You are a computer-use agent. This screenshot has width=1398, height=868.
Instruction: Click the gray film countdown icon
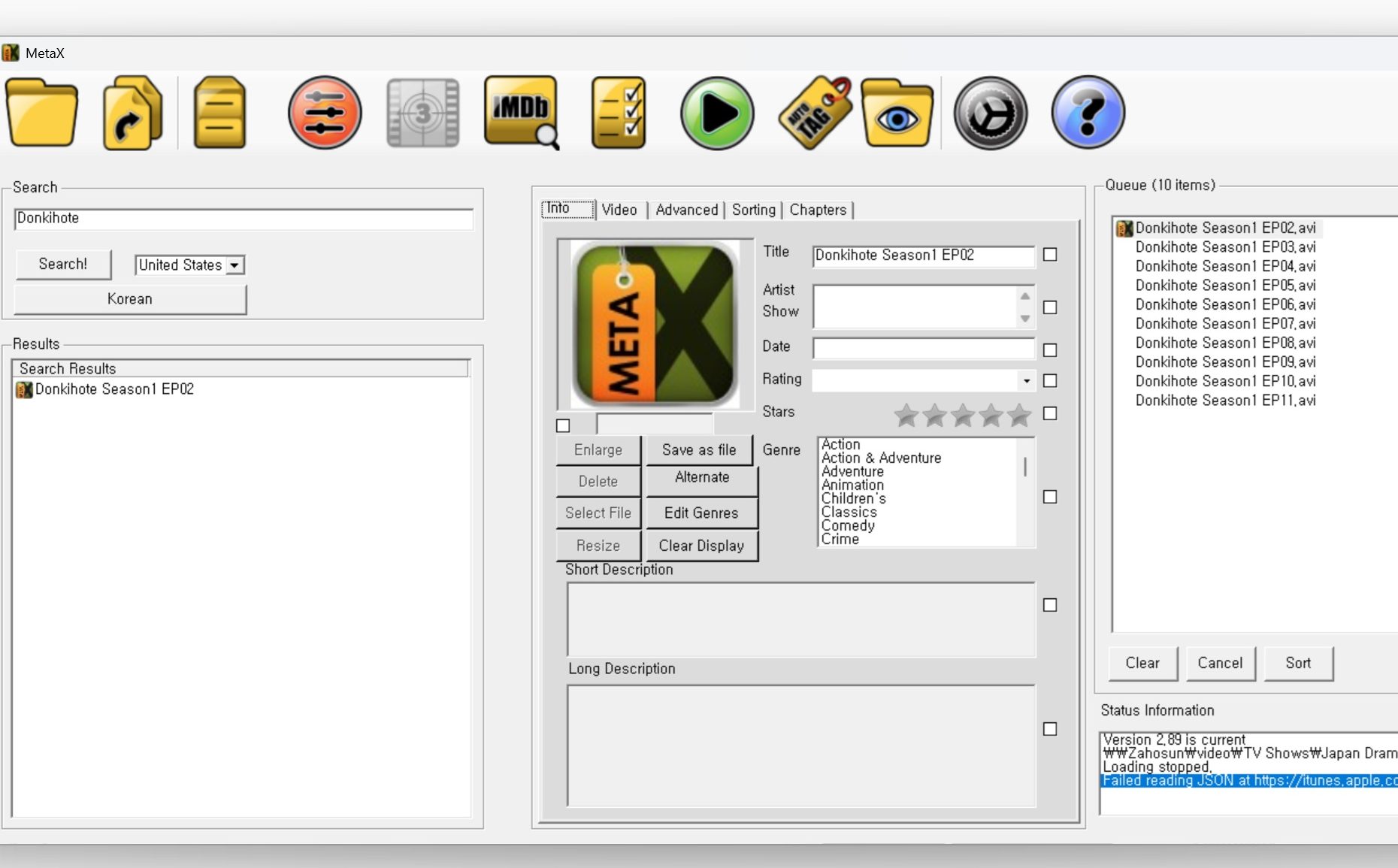423,113
